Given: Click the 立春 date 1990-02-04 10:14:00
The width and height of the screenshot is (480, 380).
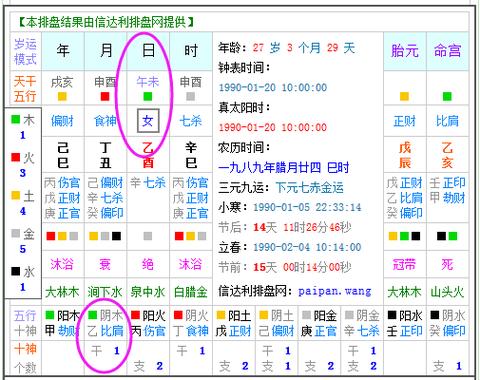Looking at the screenshot, I should click(x=307, y=247).
